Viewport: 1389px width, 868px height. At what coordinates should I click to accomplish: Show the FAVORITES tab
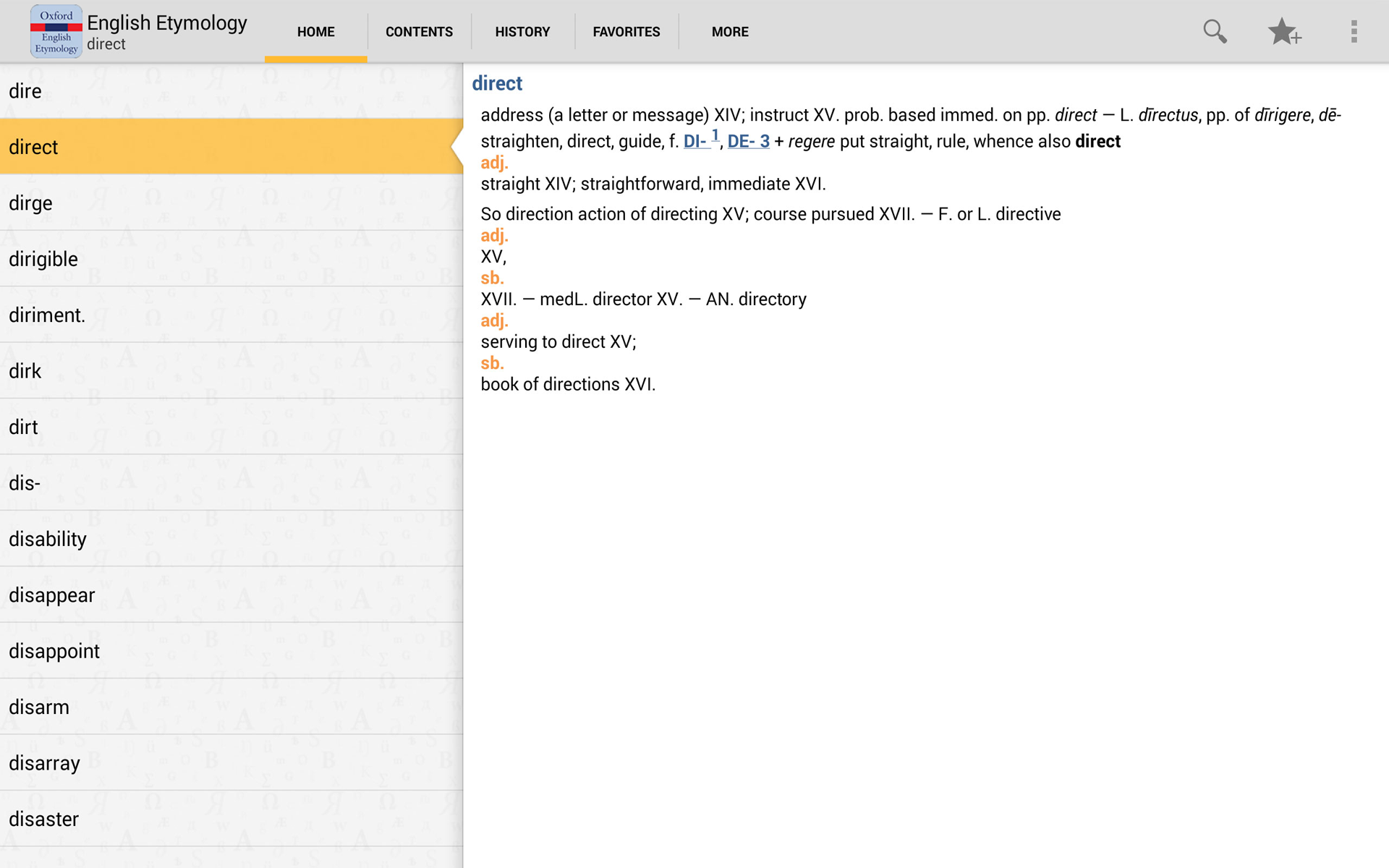[626, 32]
